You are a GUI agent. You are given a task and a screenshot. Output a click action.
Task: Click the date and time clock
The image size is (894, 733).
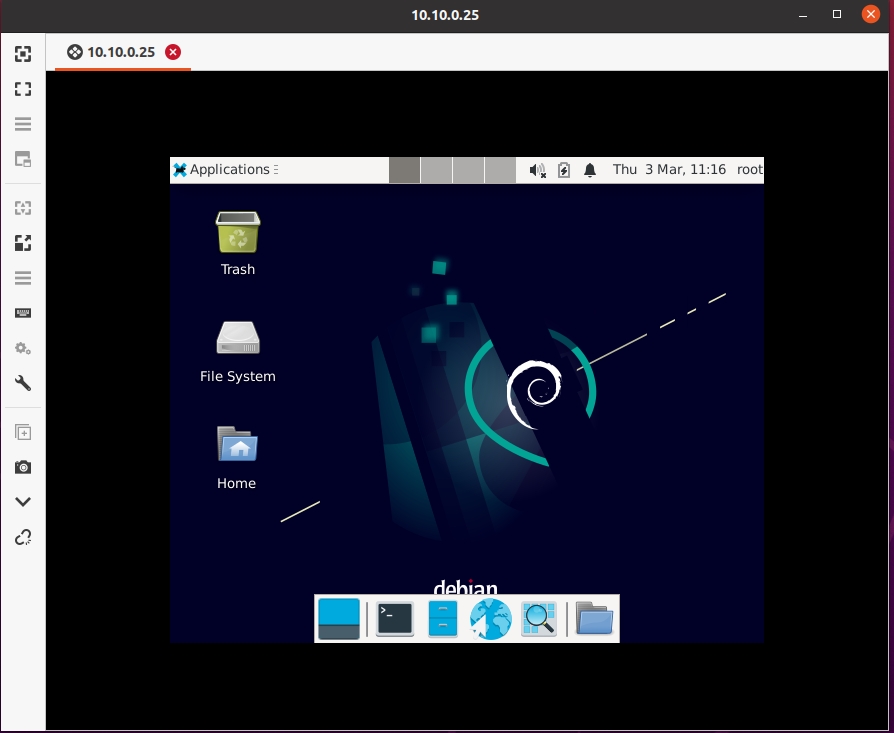coord(669,170)
